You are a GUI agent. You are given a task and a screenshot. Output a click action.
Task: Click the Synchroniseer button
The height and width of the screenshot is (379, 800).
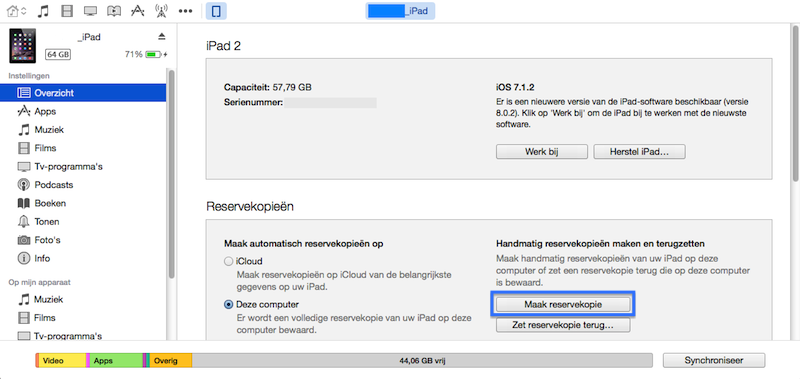tap(714, 360)
